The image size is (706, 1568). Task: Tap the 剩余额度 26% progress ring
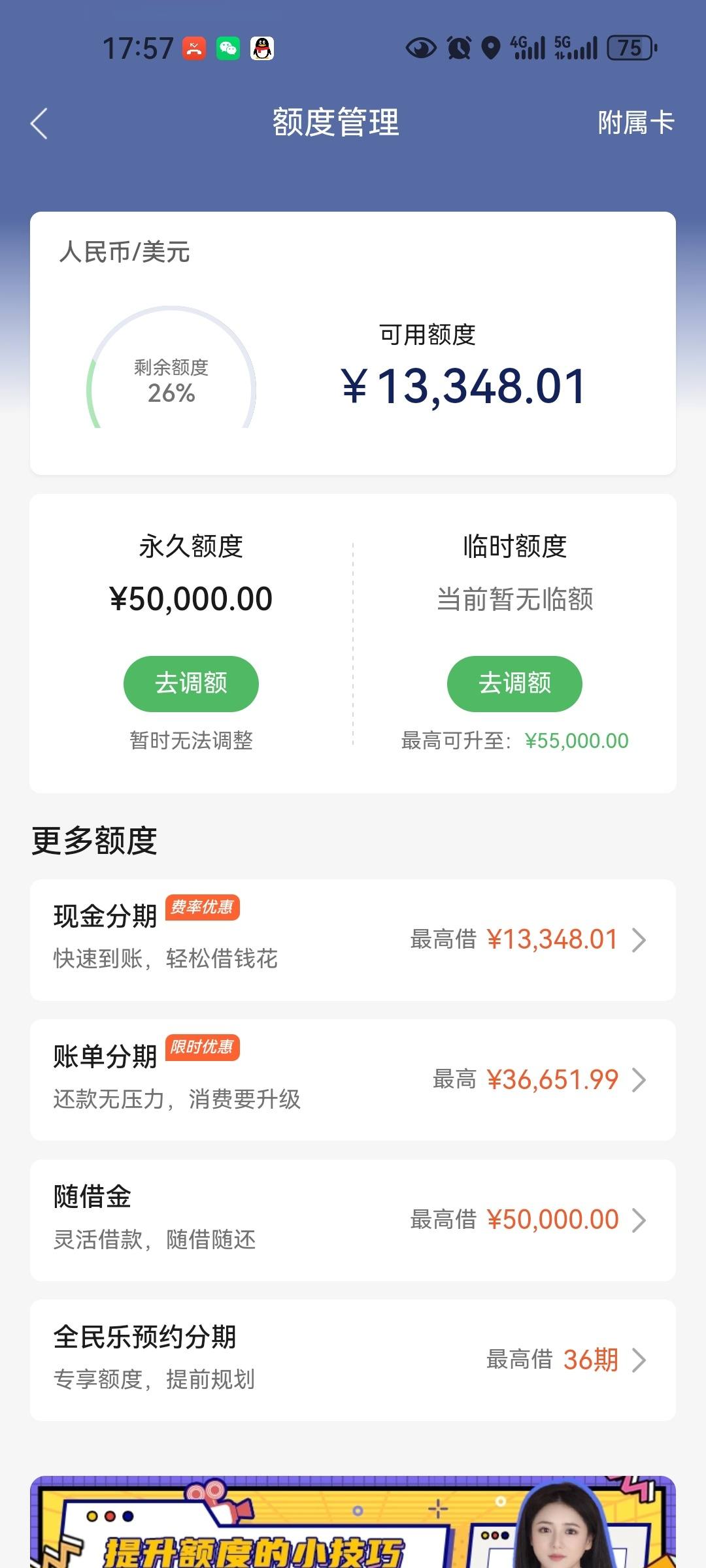[171, 367]
